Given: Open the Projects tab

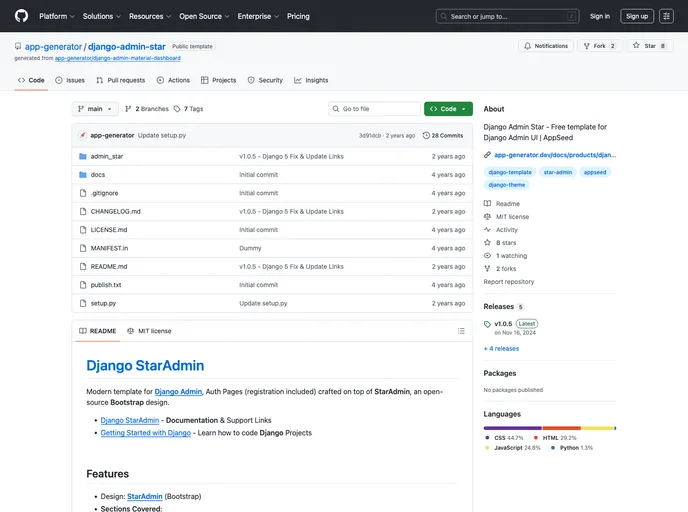Looking at the screenshot, I should pyautogui.click(x=219, y=80).
